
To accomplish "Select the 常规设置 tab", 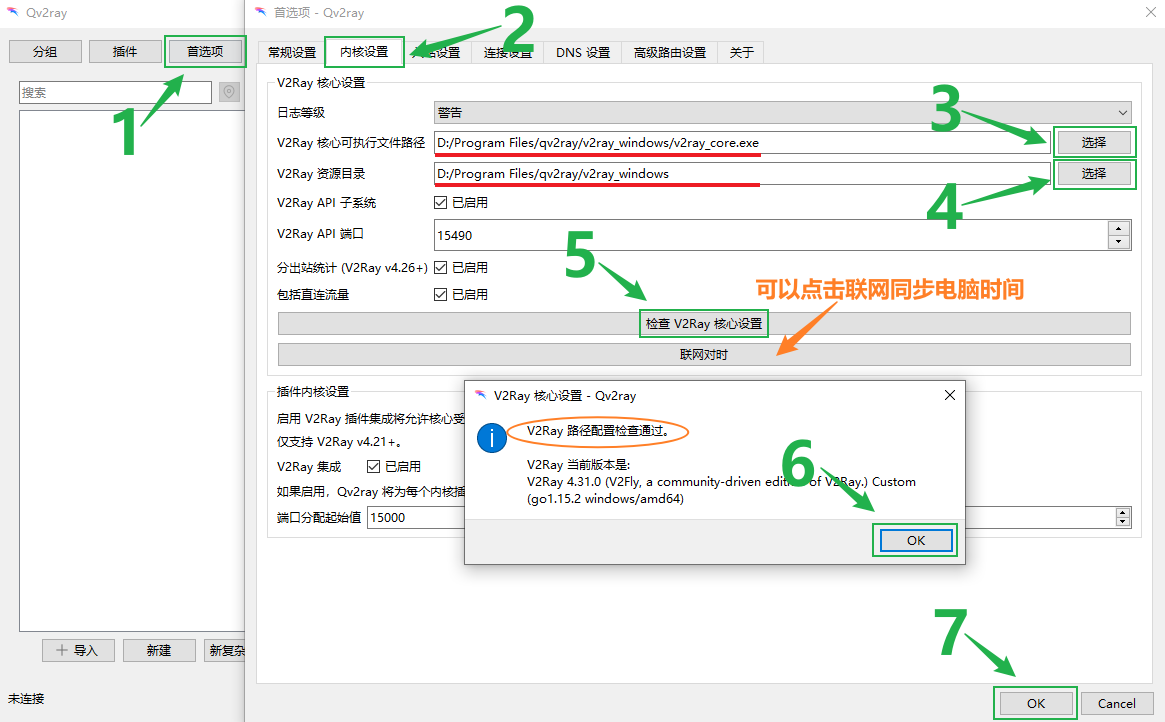I will [x=291, y=53].
